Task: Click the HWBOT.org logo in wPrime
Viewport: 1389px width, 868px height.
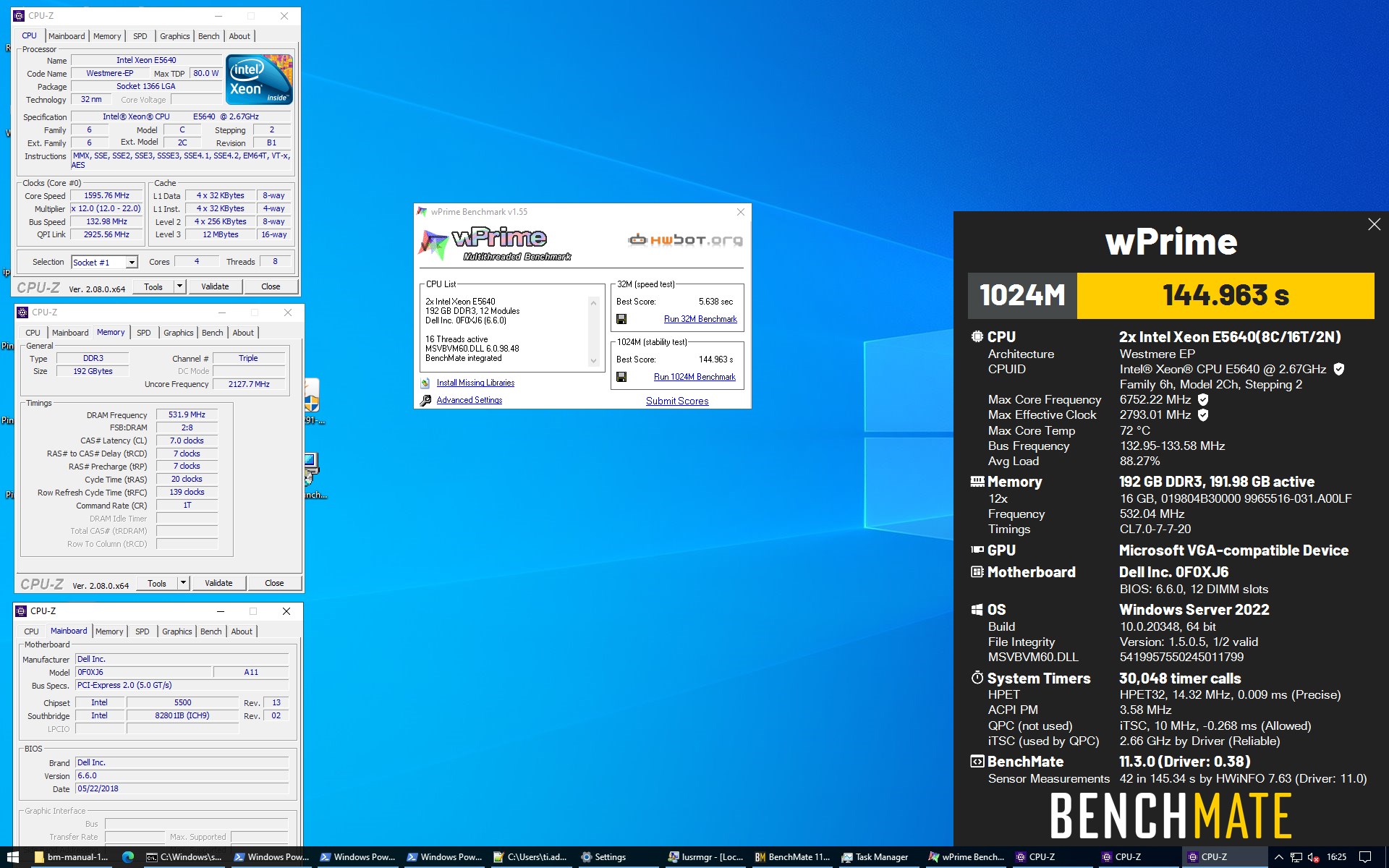Action: click(x=685, y=240)
